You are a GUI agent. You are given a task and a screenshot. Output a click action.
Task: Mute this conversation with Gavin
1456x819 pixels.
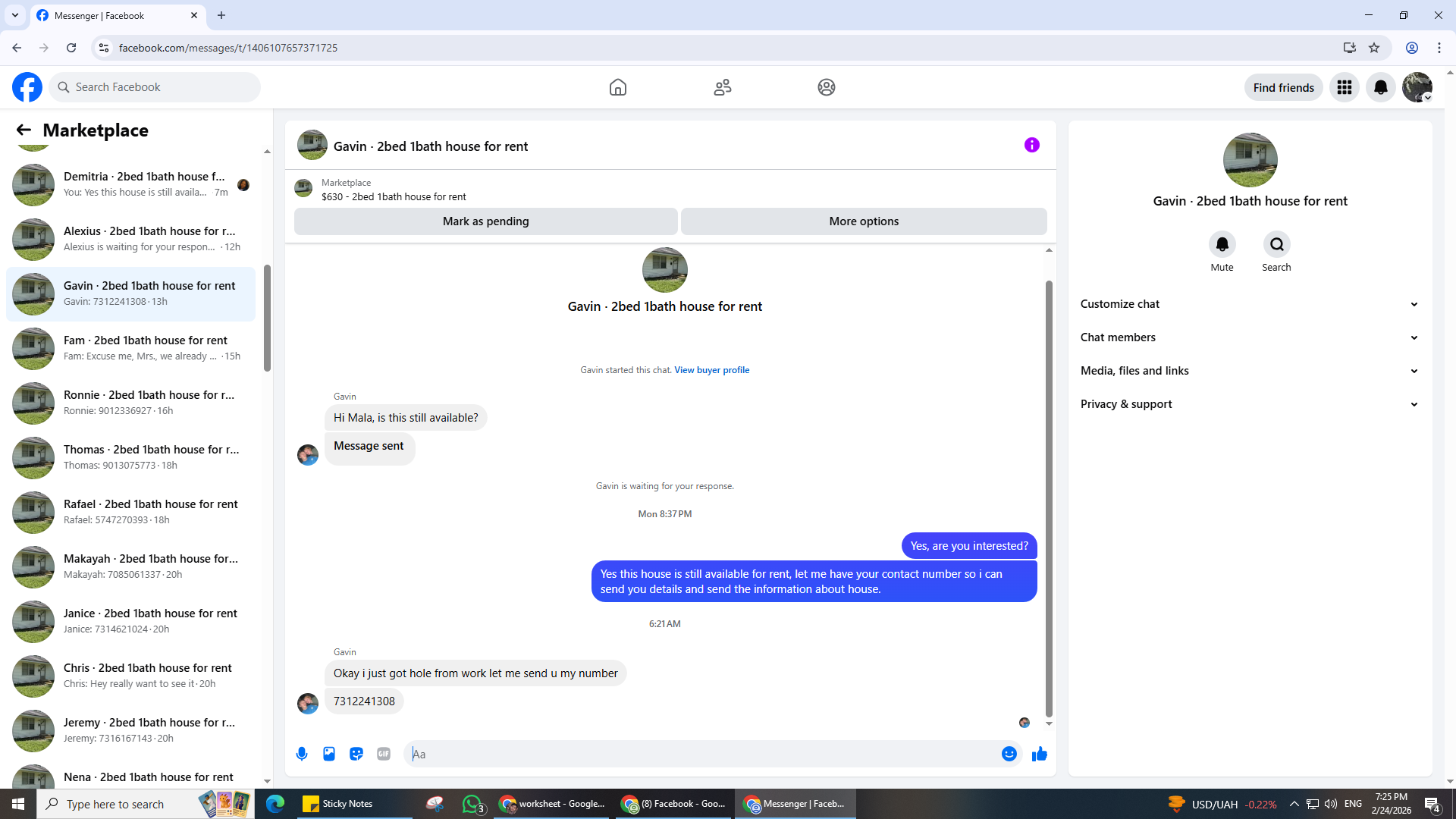point(1222,245)
